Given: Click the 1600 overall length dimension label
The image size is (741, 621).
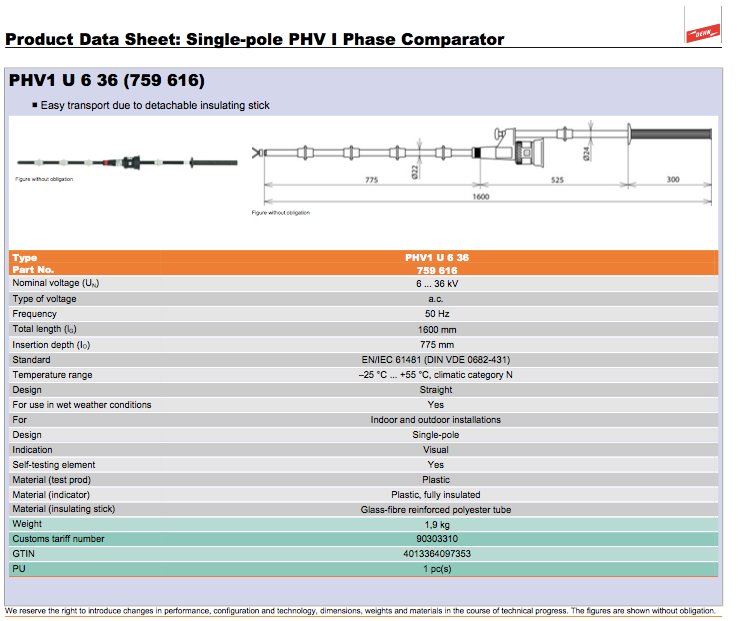Looking at the screenshot, I should [482, 198].
